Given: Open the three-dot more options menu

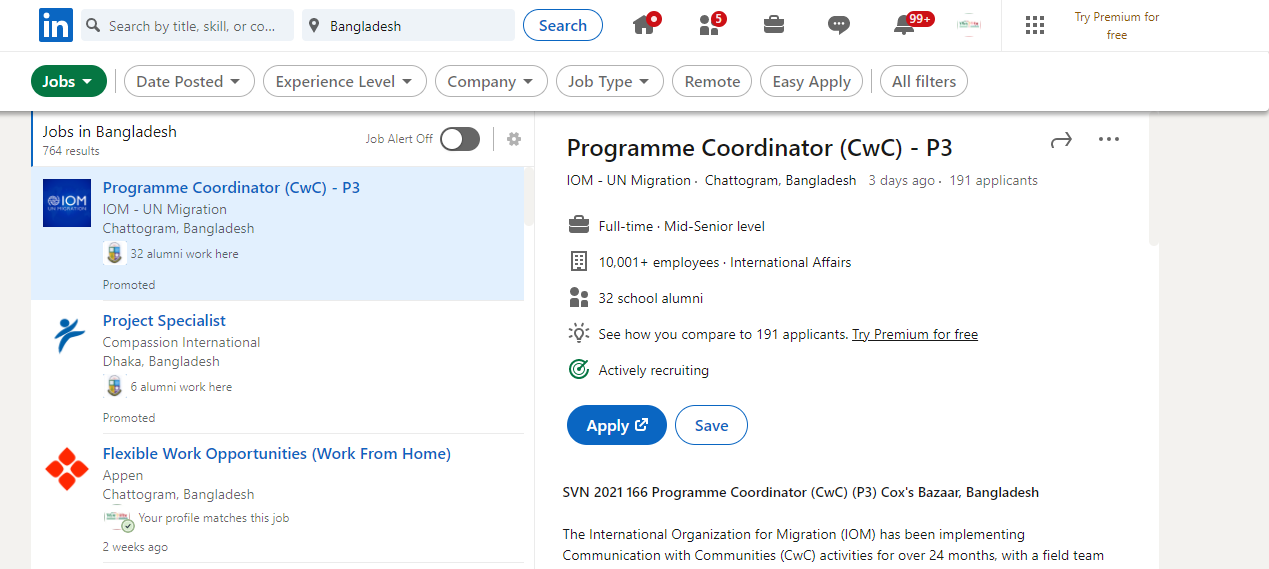Looking at the screenshot, I should coord(1109,140).
